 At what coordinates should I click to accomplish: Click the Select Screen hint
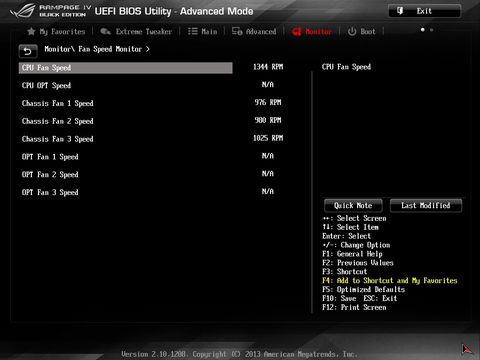click(355, 218)
